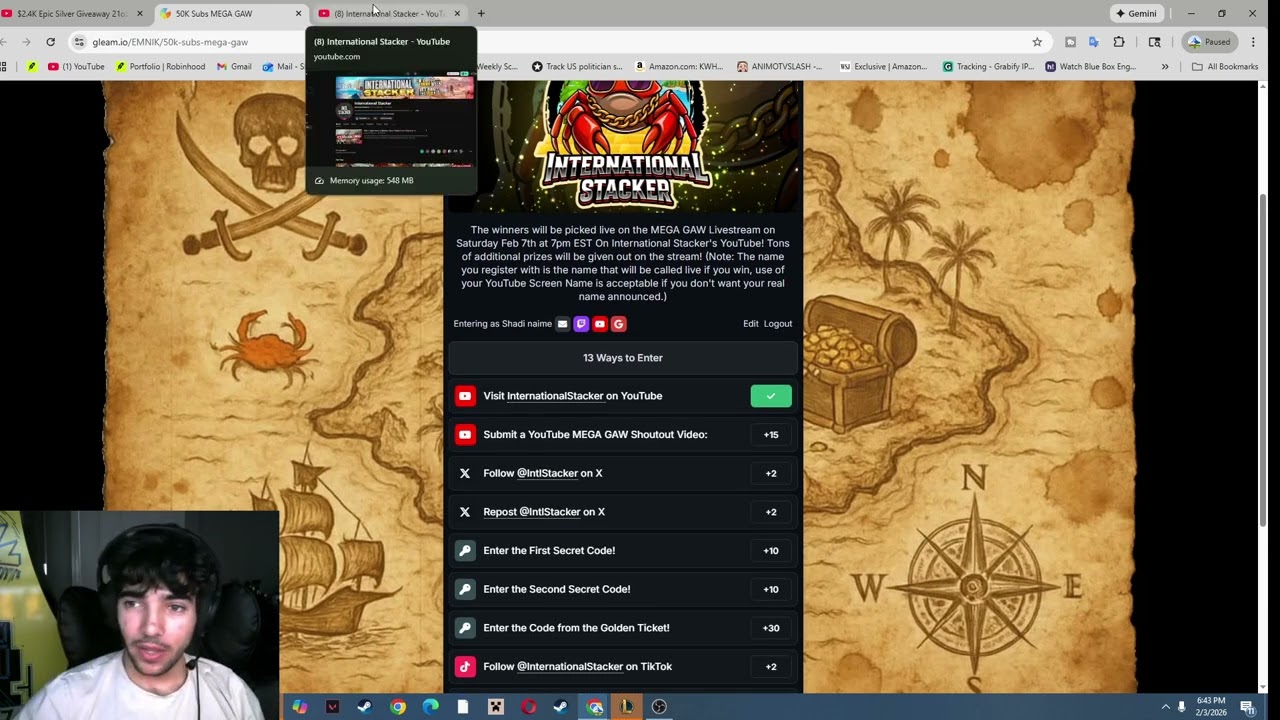The width and height of the screenshot is (1280, 720).
Task: Open the @IntlStacker link in Follow on X row
Action: (547, 473)
